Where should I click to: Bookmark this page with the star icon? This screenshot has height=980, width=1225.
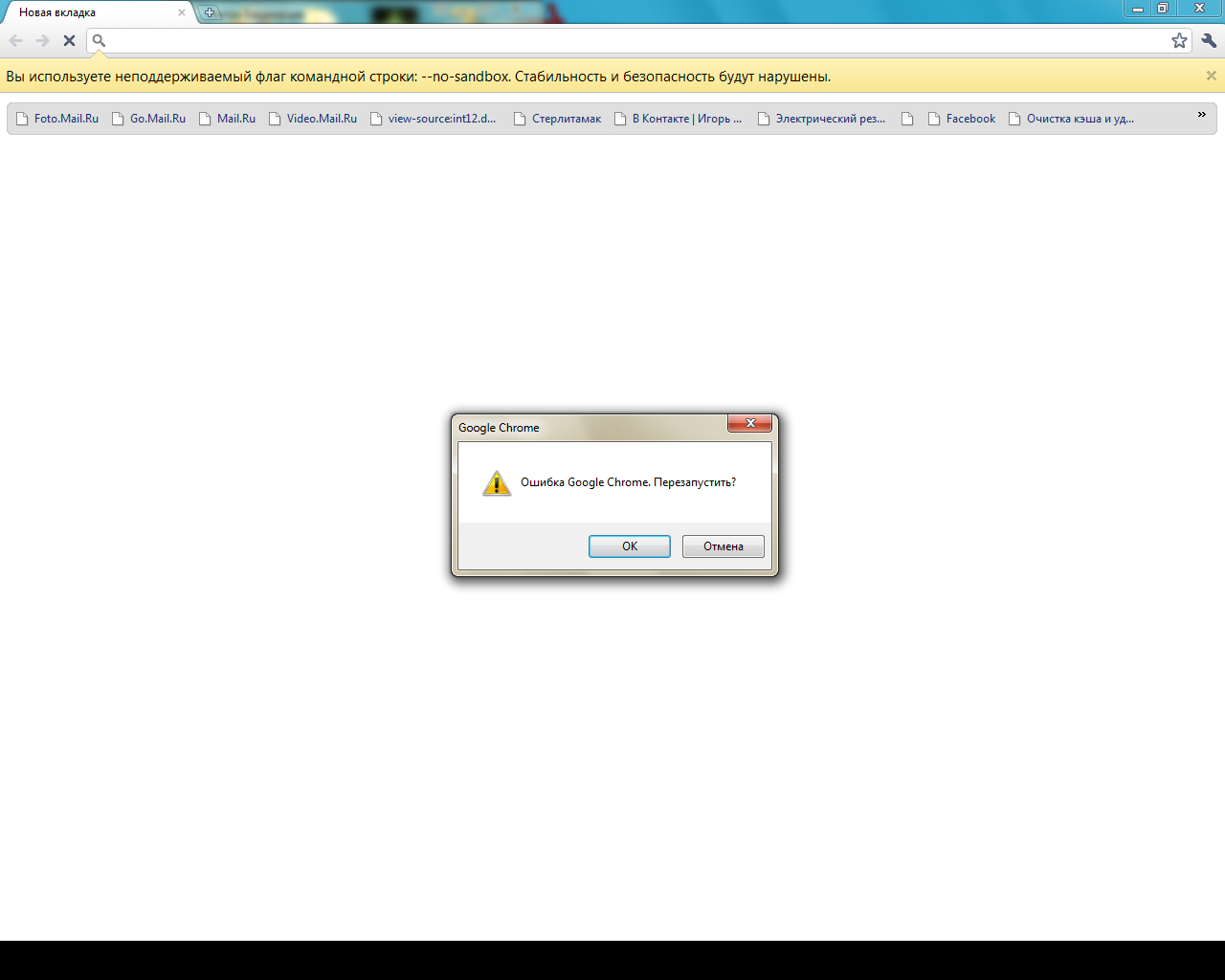pos(1179,40)
